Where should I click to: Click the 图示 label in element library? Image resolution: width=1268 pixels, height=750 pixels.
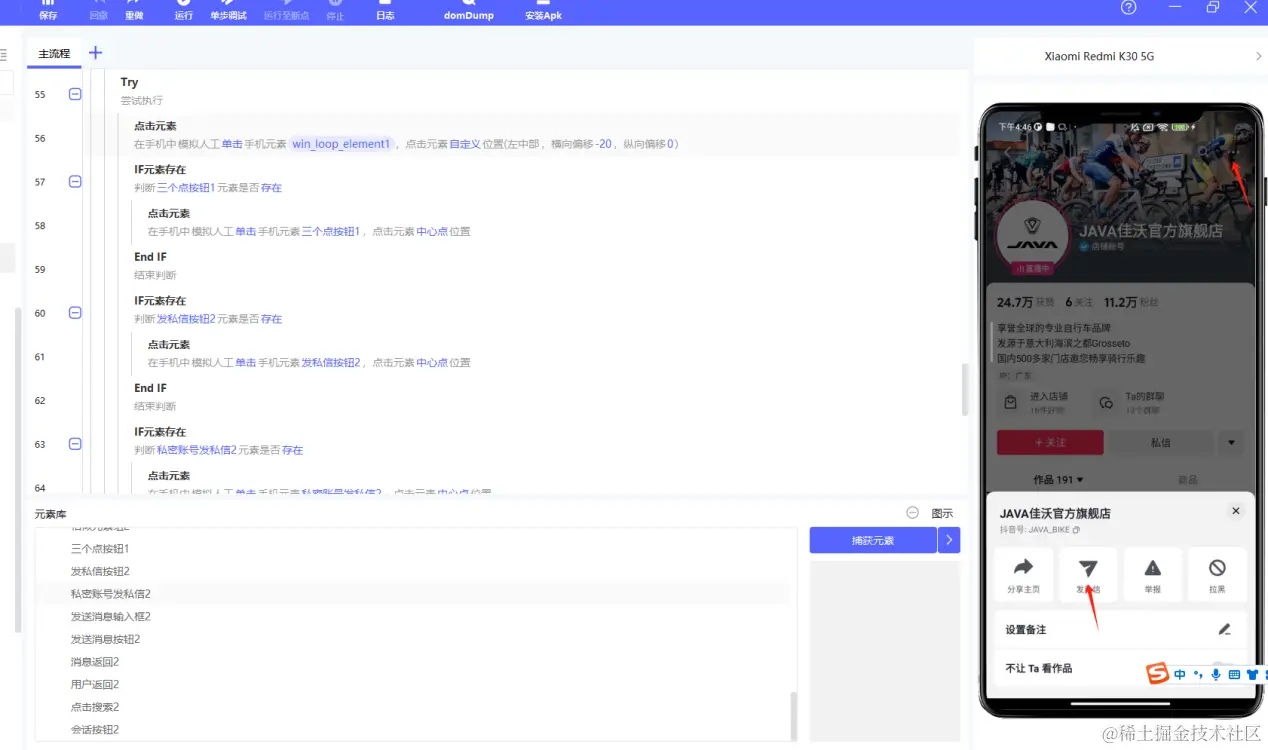942,514
